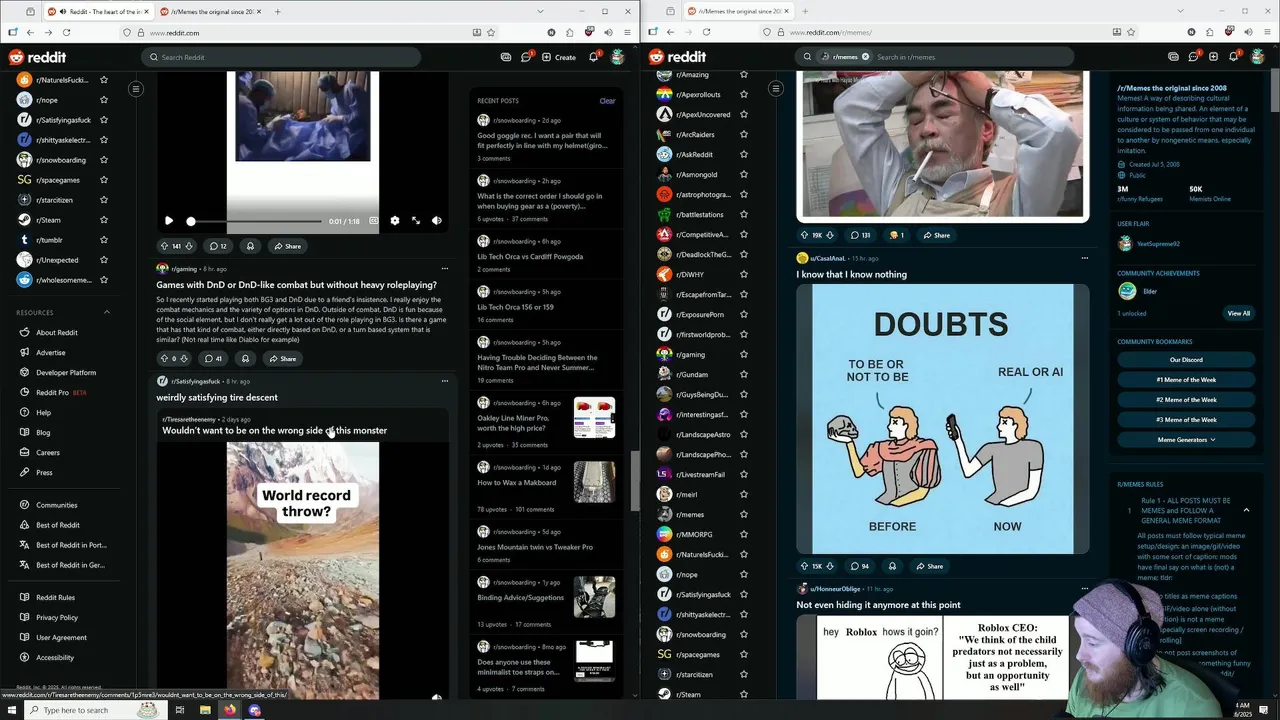Viewport: 1280px width, 720px height.
Task: Open File Explorer from the taskbar
Action: (x=205, y=710)
